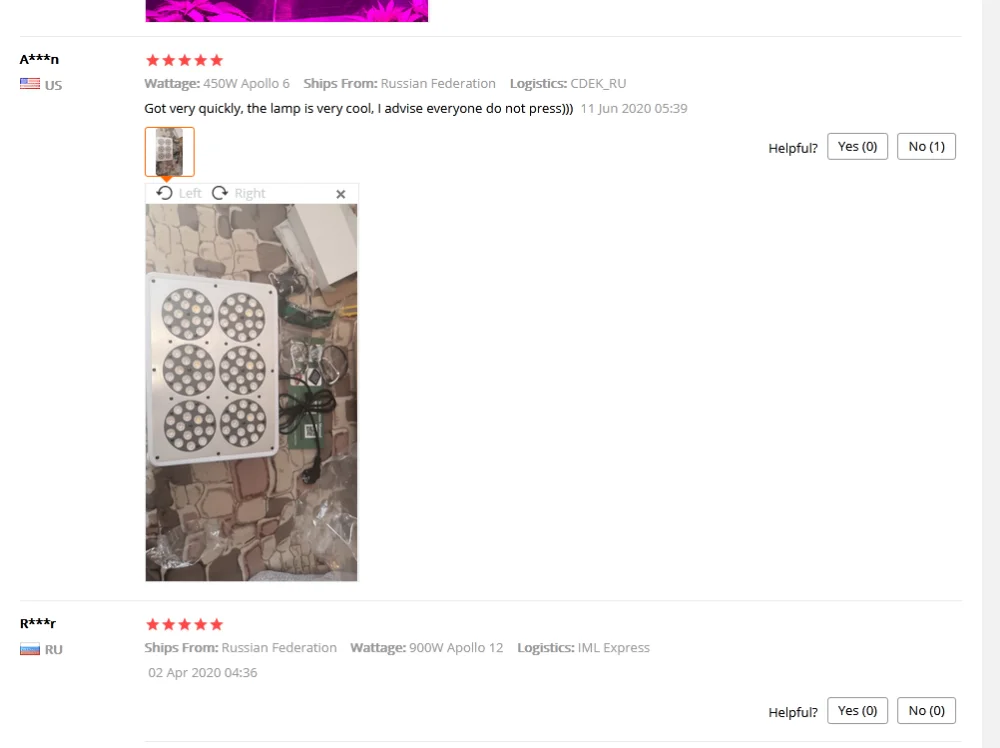The width and height of the screenshot is (1000, 748).
Task: Vote No (0) on R***r's review
Action: pos(926,710)
